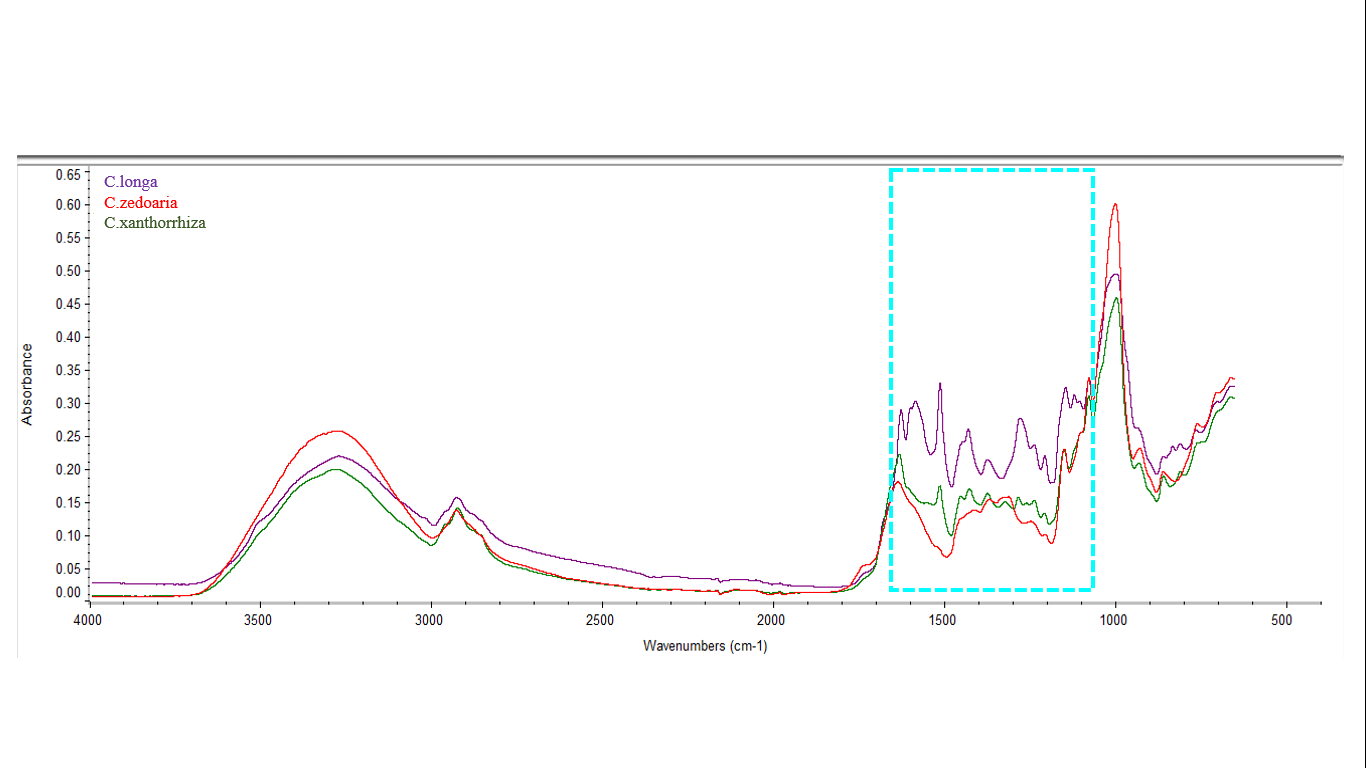Select the 0.30 absorbance tick label
Viewport: 1366px width, 768px height.
(x=67, y=403)
